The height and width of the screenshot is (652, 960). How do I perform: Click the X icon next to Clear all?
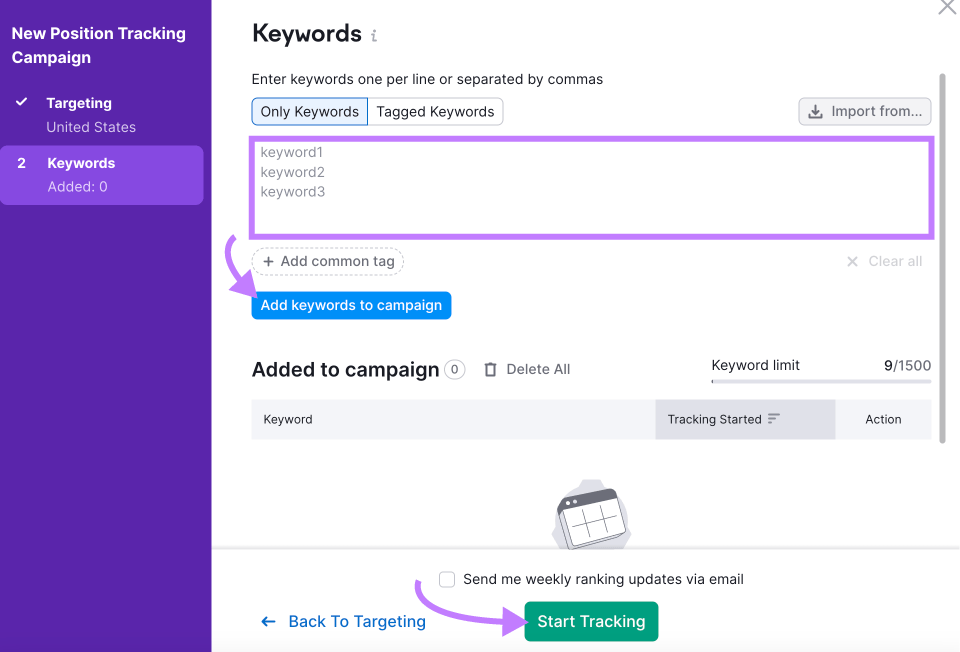[852, 261]
